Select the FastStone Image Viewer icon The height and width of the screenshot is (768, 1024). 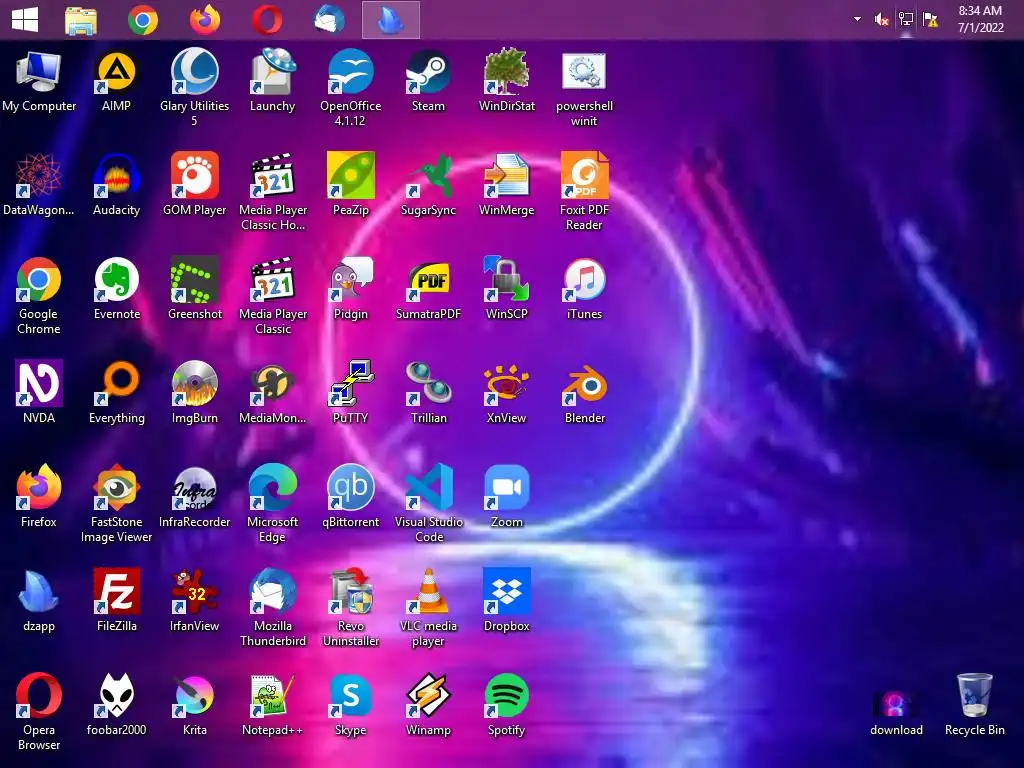click(x=116, y=488)
